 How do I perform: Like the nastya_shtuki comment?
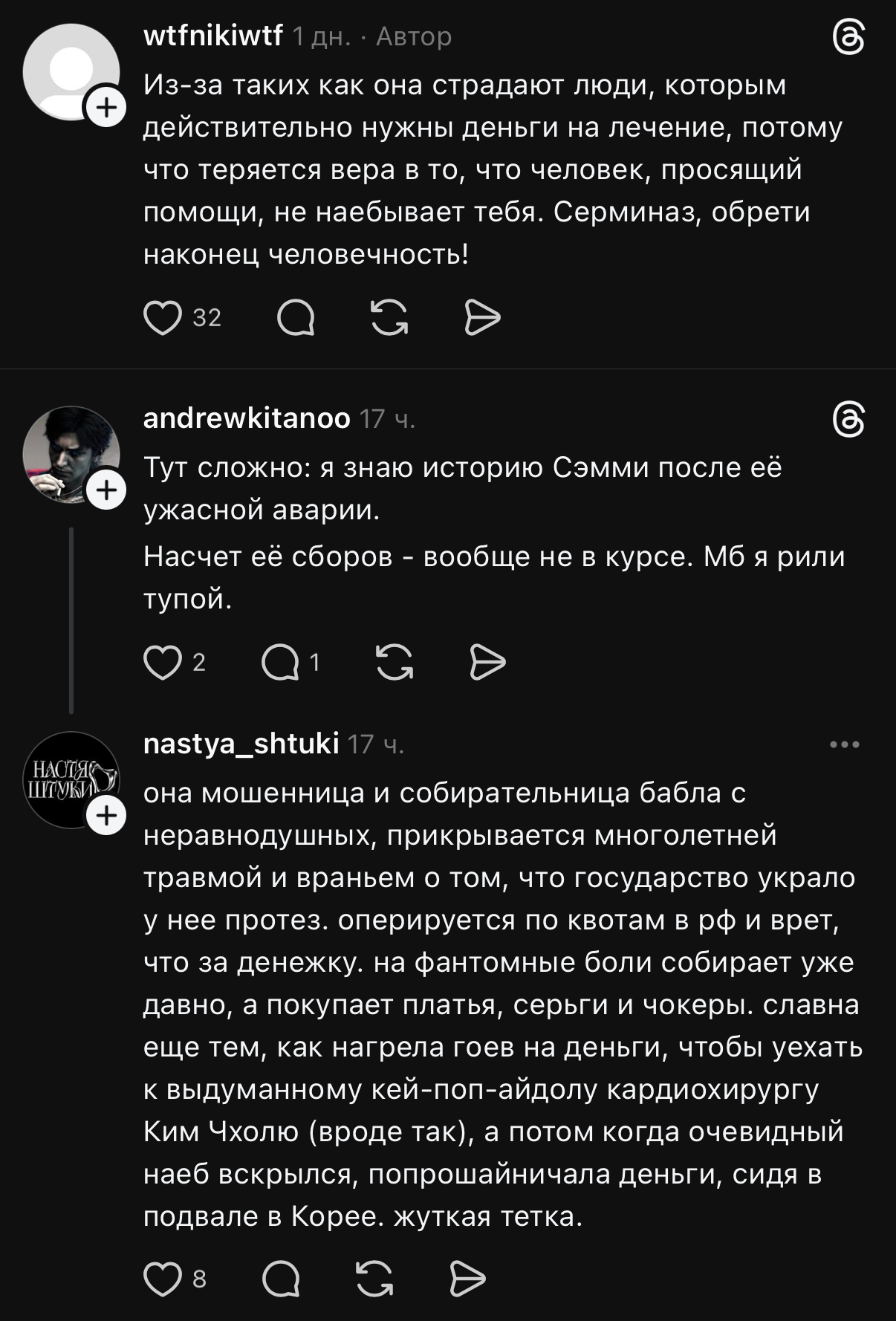[x=163, y=1279]
